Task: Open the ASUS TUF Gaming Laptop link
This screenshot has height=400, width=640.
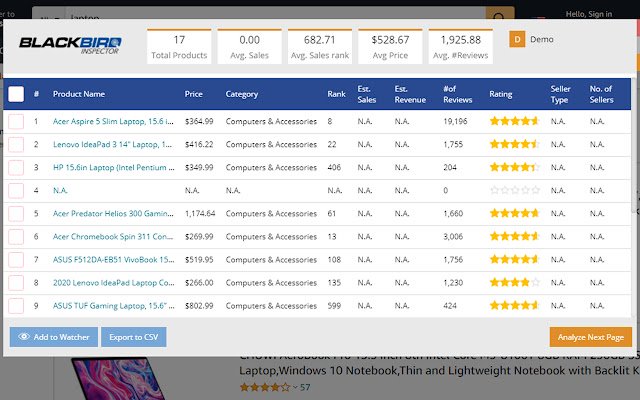Action: click(113, 306)
